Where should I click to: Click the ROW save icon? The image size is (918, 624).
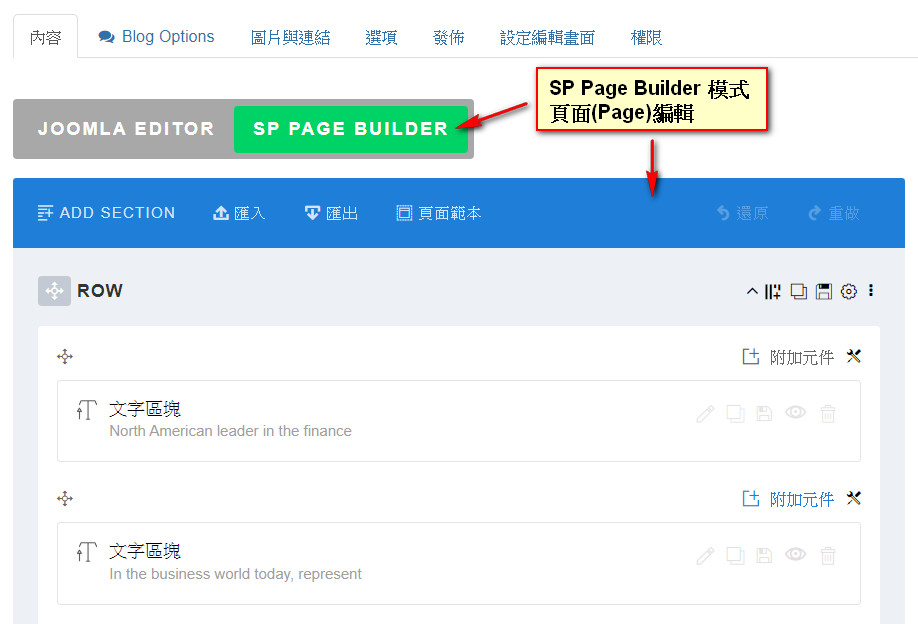(824, 291)
